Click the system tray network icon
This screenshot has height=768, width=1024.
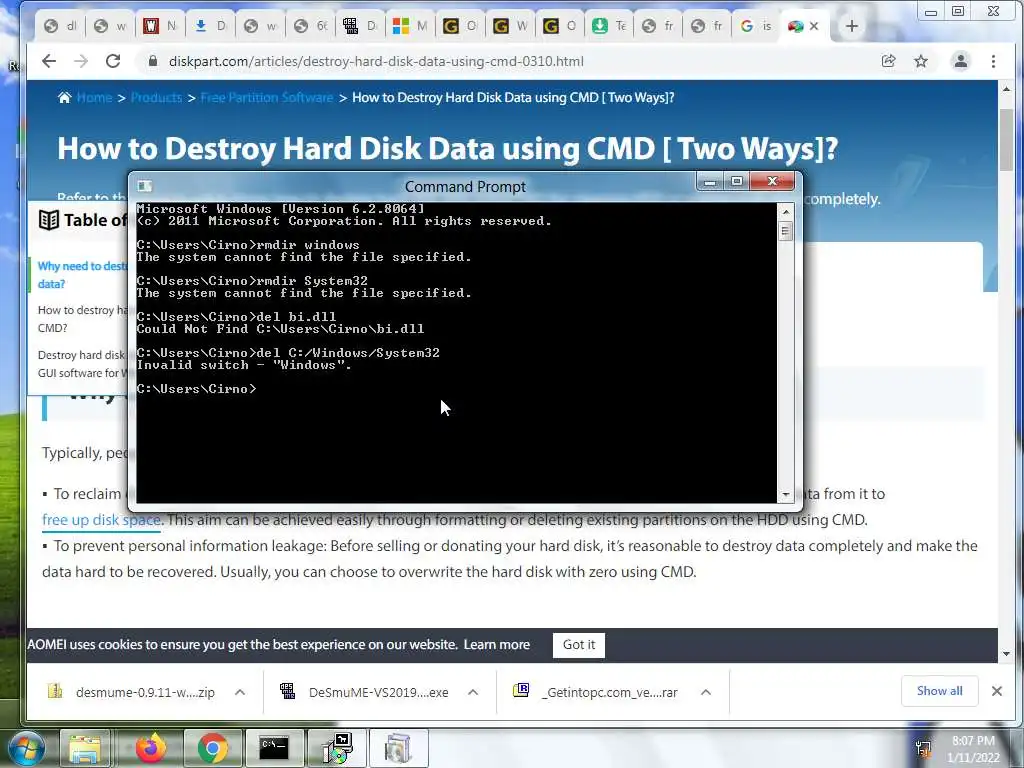[x=923, y=748]
